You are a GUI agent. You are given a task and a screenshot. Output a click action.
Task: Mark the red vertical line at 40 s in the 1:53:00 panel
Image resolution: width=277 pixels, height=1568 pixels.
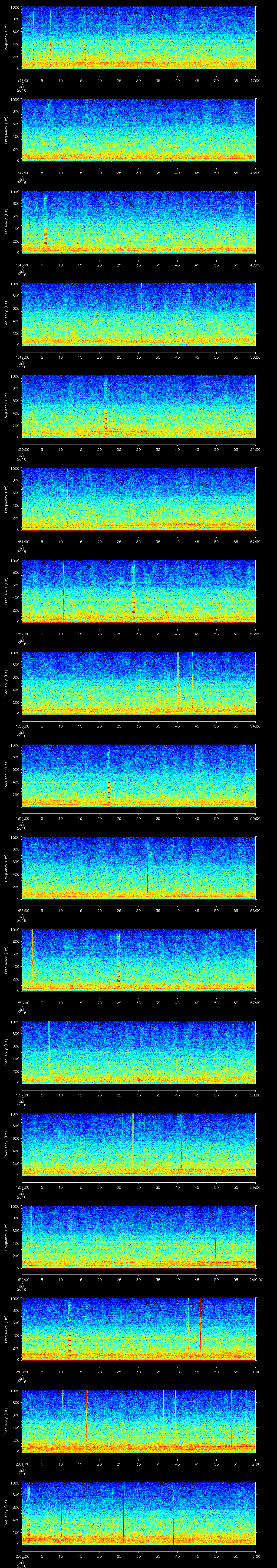178,680
